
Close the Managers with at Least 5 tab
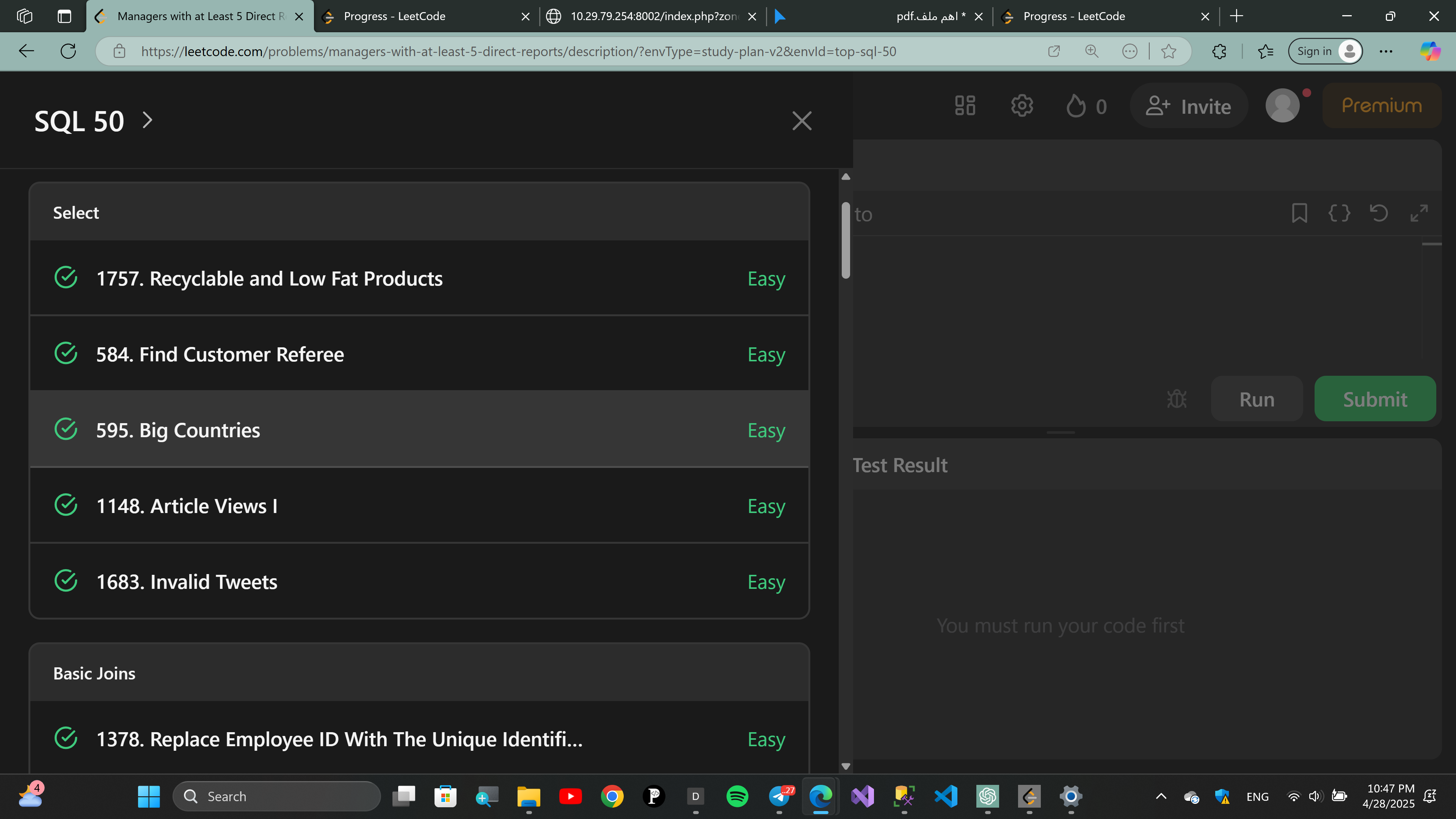[299, 16]
